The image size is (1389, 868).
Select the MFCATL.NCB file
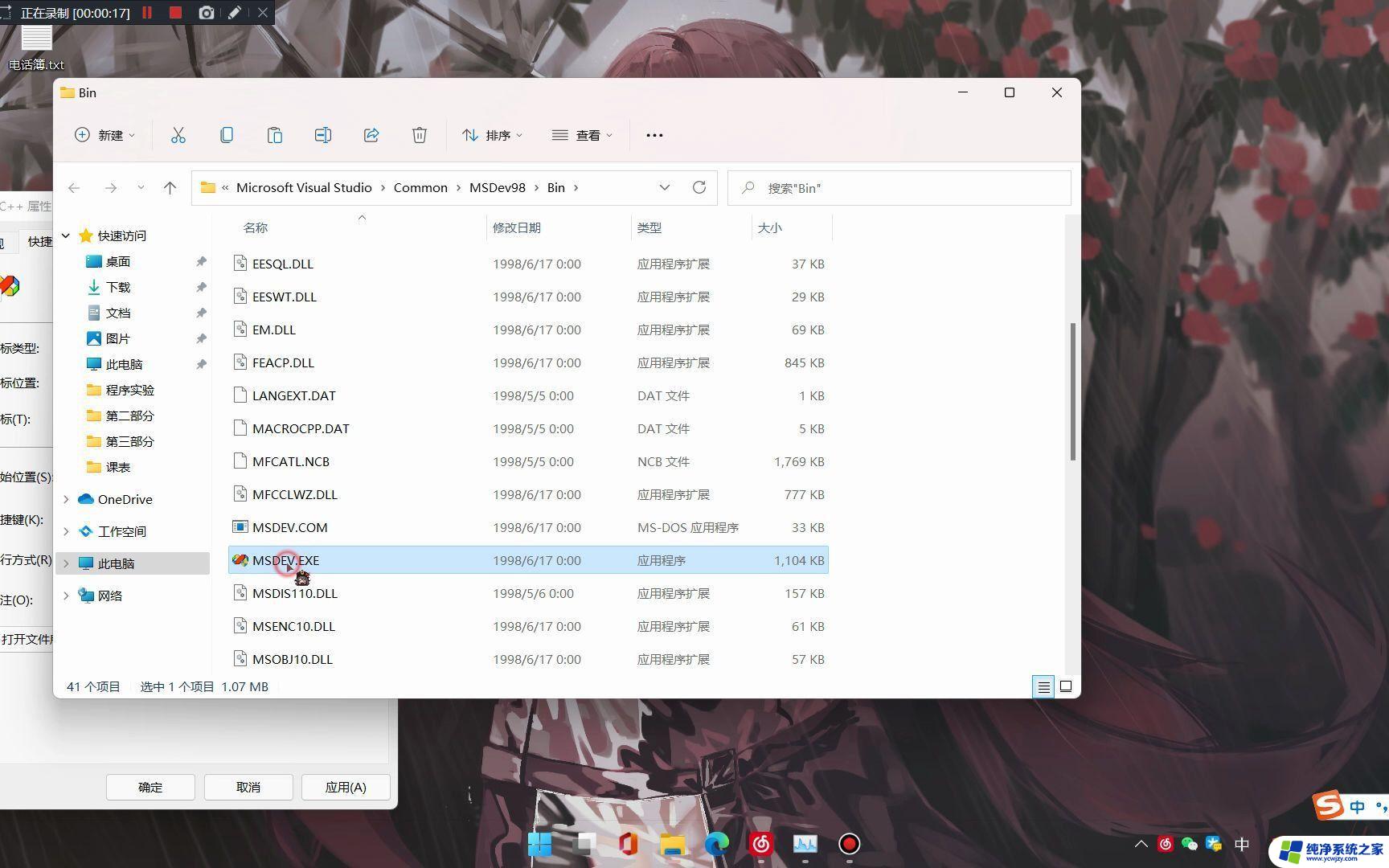pos(528,461)
